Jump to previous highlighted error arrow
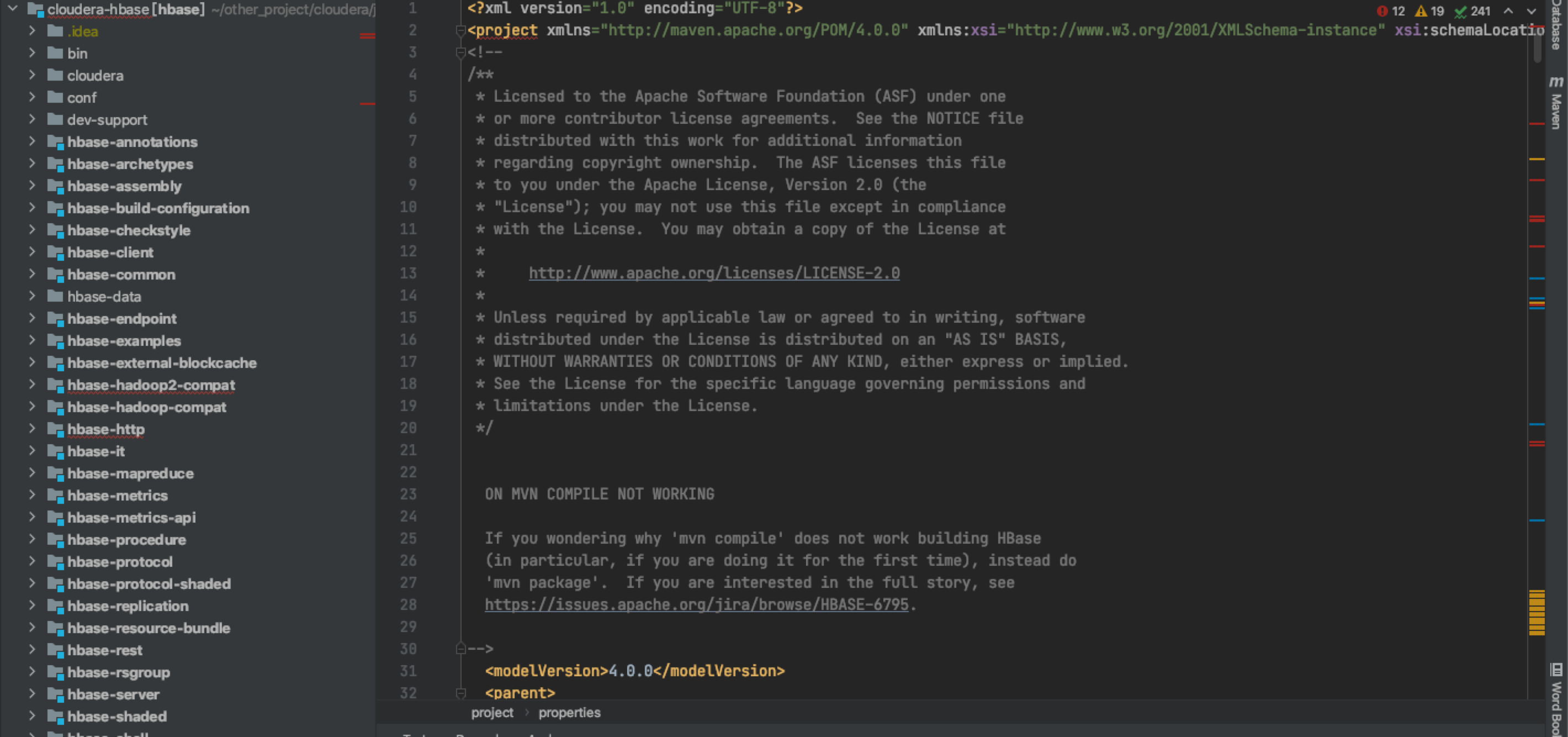The height and width of the screenshot is (737, 1568). coord(1508,11)
